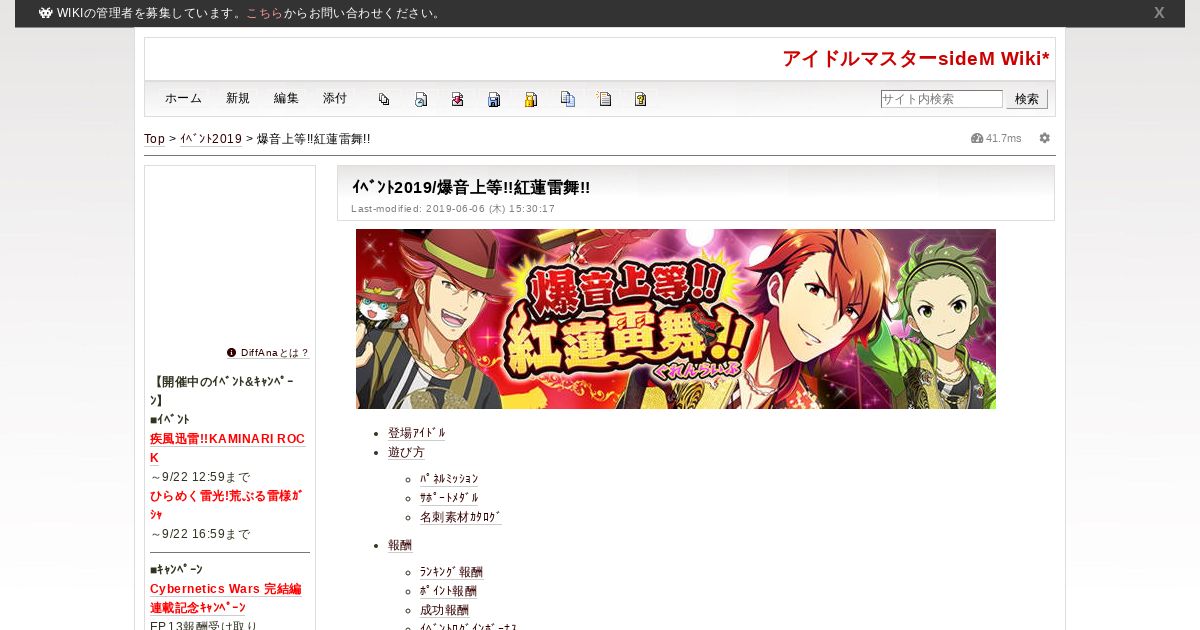The image size is (1200, 630).
Task: Click the info icon beside DiffAnaとは？
Action: (232, 352)
